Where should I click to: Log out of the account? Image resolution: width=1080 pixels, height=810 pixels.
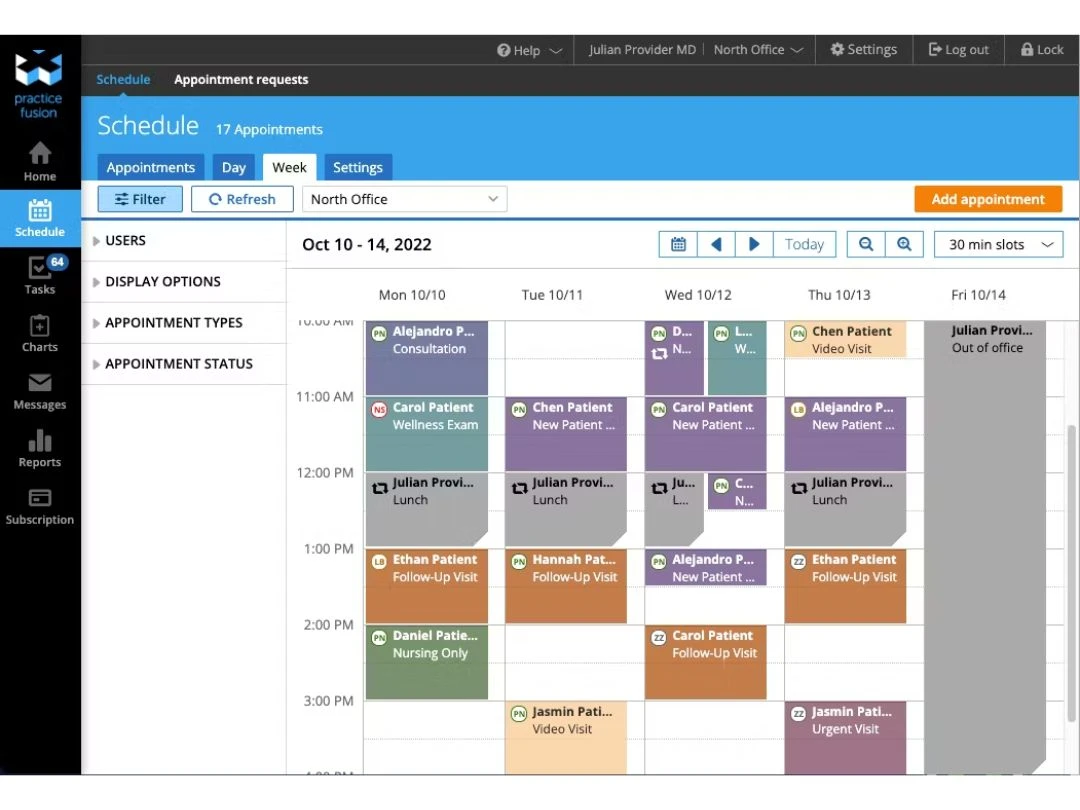pos(959,50)
